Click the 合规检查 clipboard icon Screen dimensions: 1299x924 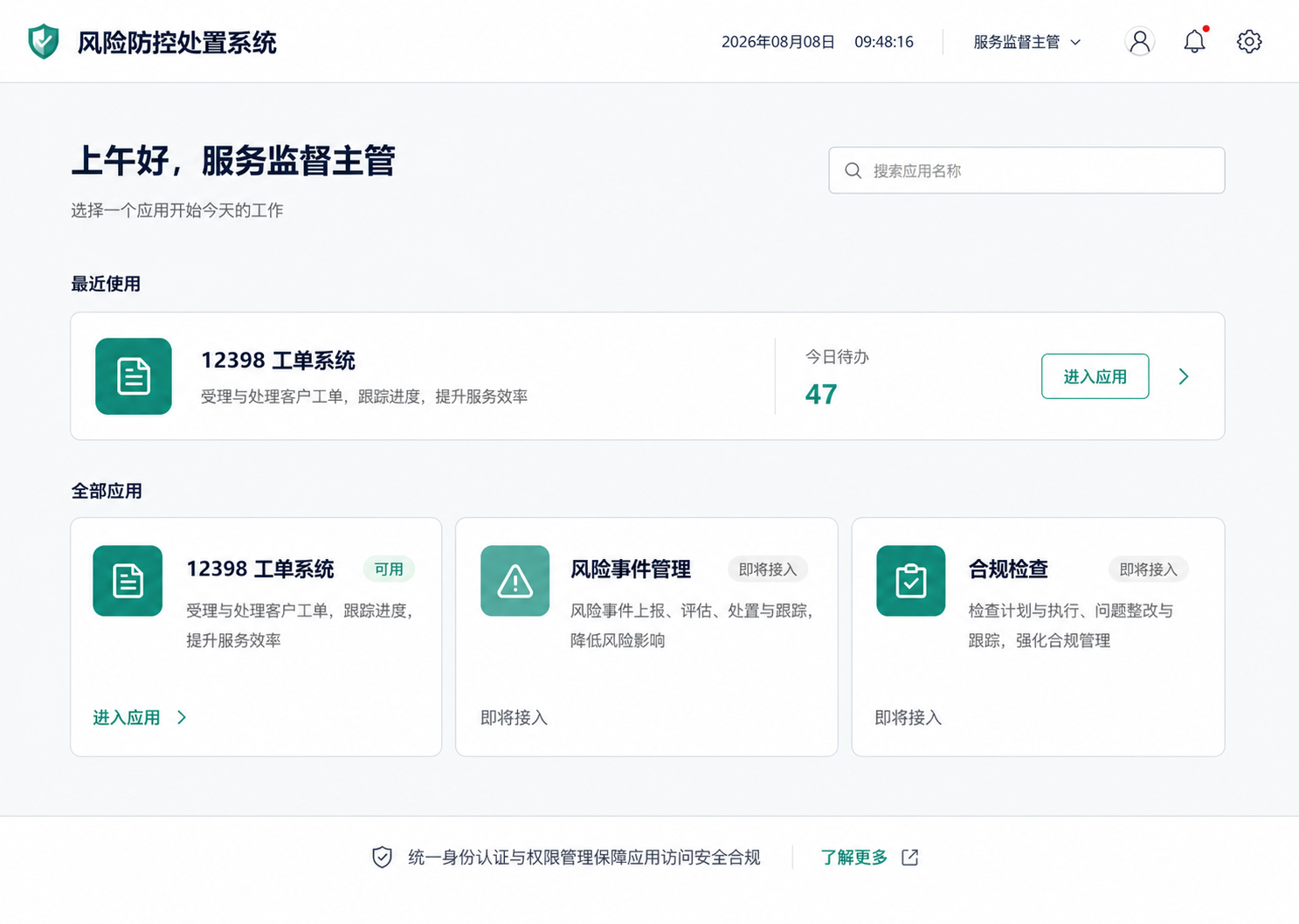(910, 581)
